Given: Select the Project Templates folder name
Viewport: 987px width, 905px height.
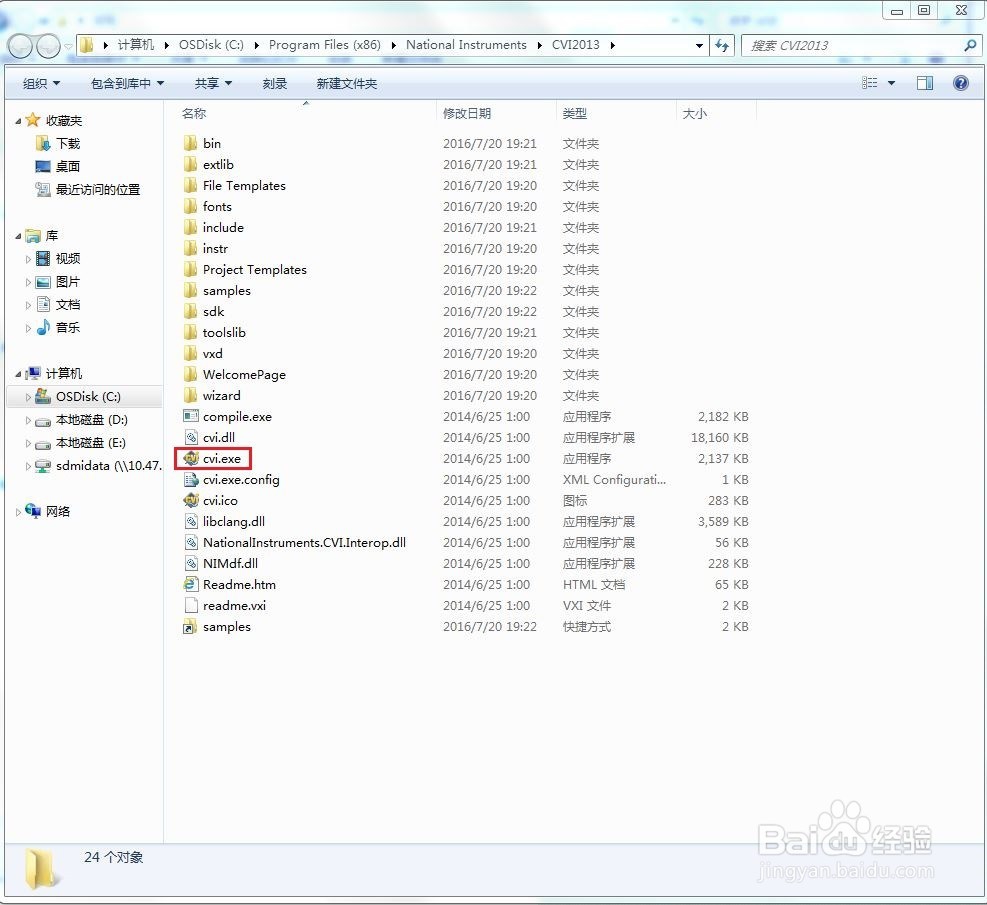Looking at the screenshot, I should [x=254, y=270].
